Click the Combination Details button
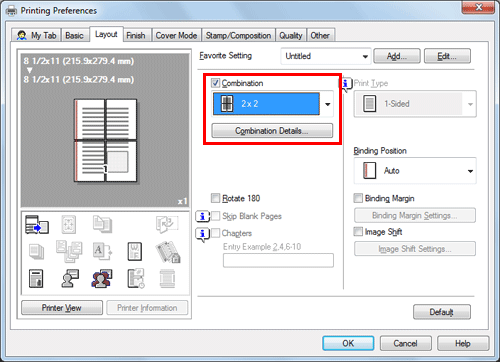 [272, 131]
